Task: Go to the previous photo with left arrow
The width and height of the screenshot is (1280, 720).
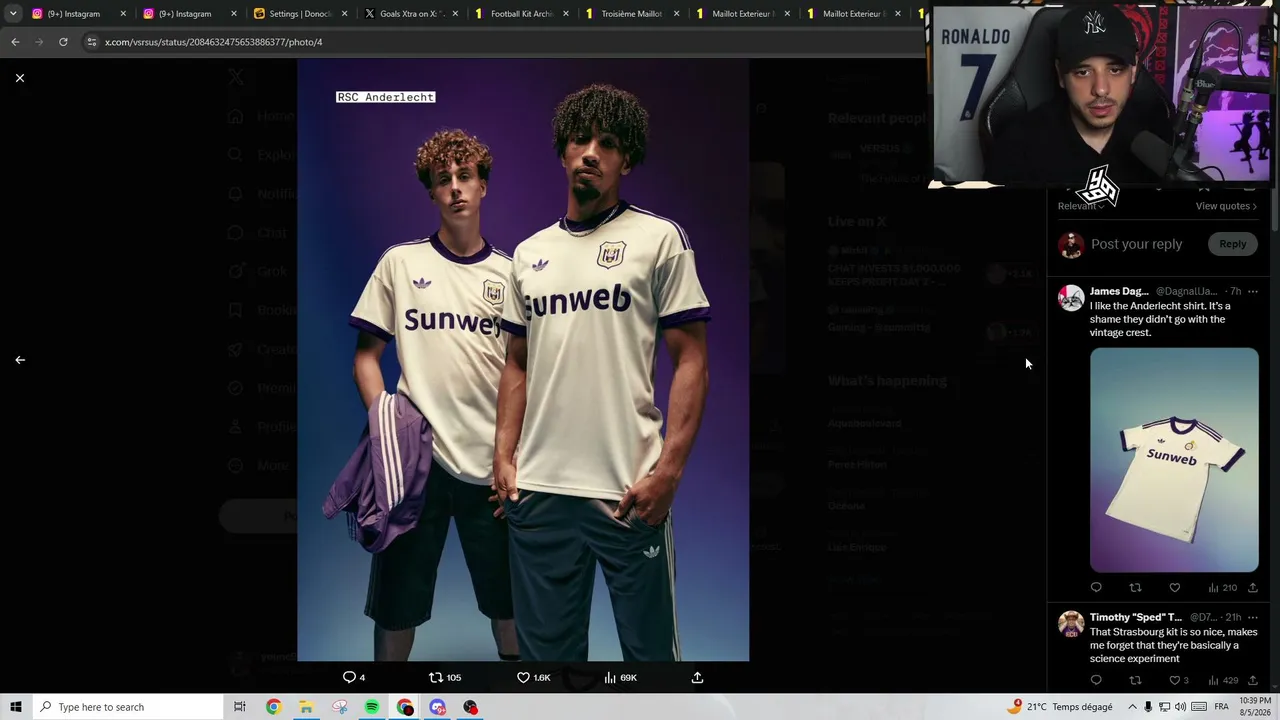Action: 20,360
